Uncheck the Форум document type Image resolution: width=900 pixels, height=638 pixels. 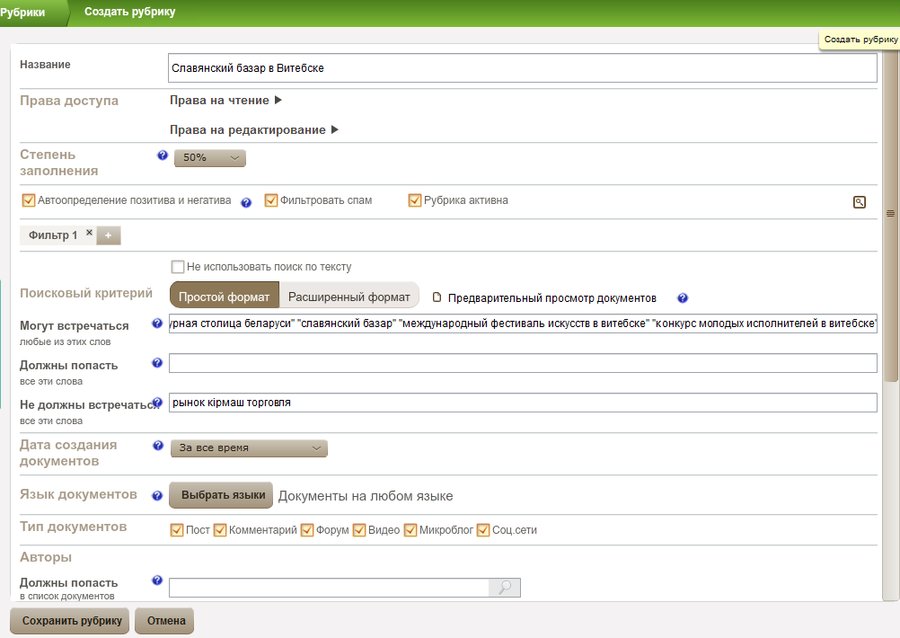[307, 530]
